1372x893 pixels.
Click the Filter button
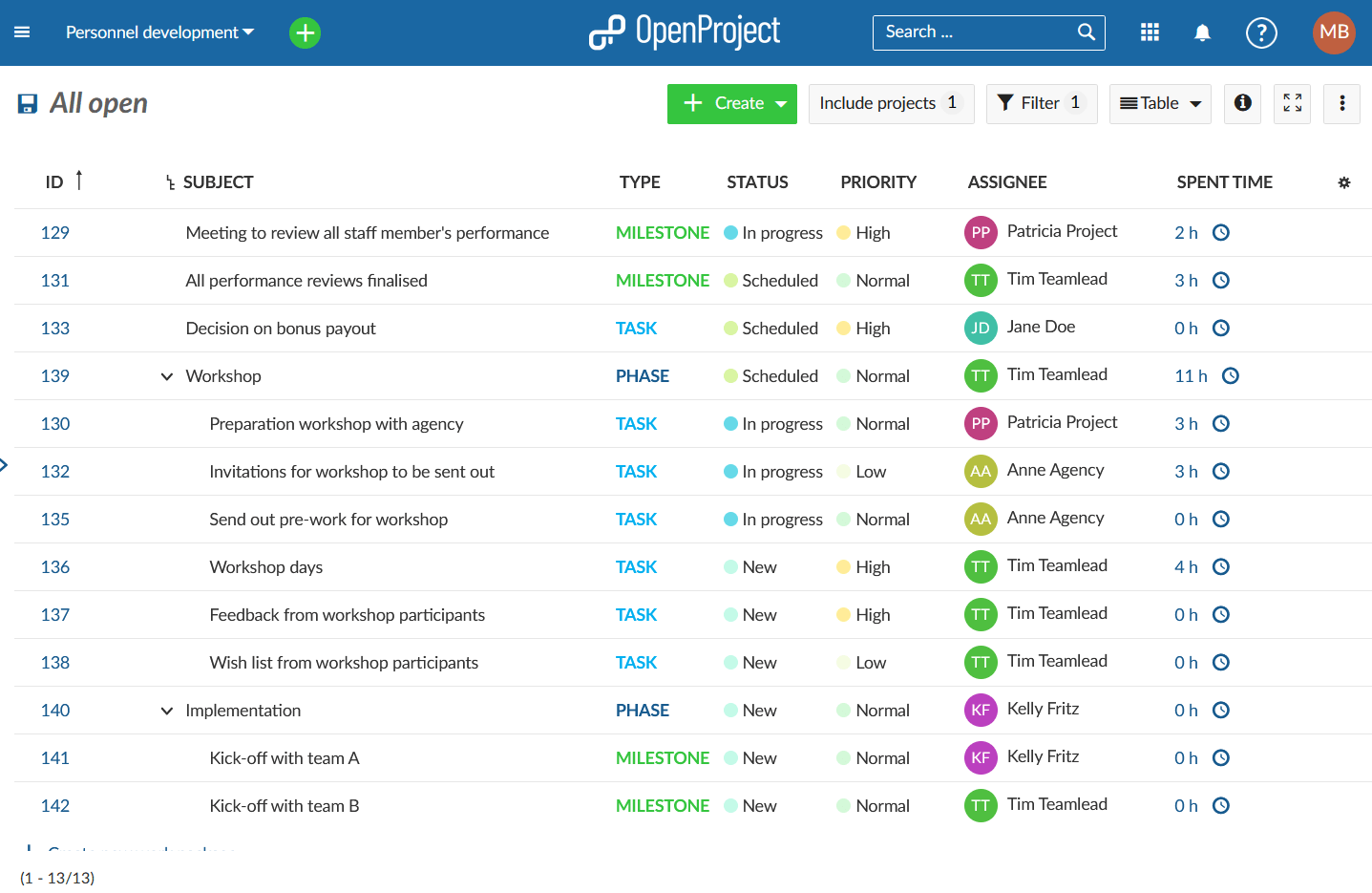1040,103
